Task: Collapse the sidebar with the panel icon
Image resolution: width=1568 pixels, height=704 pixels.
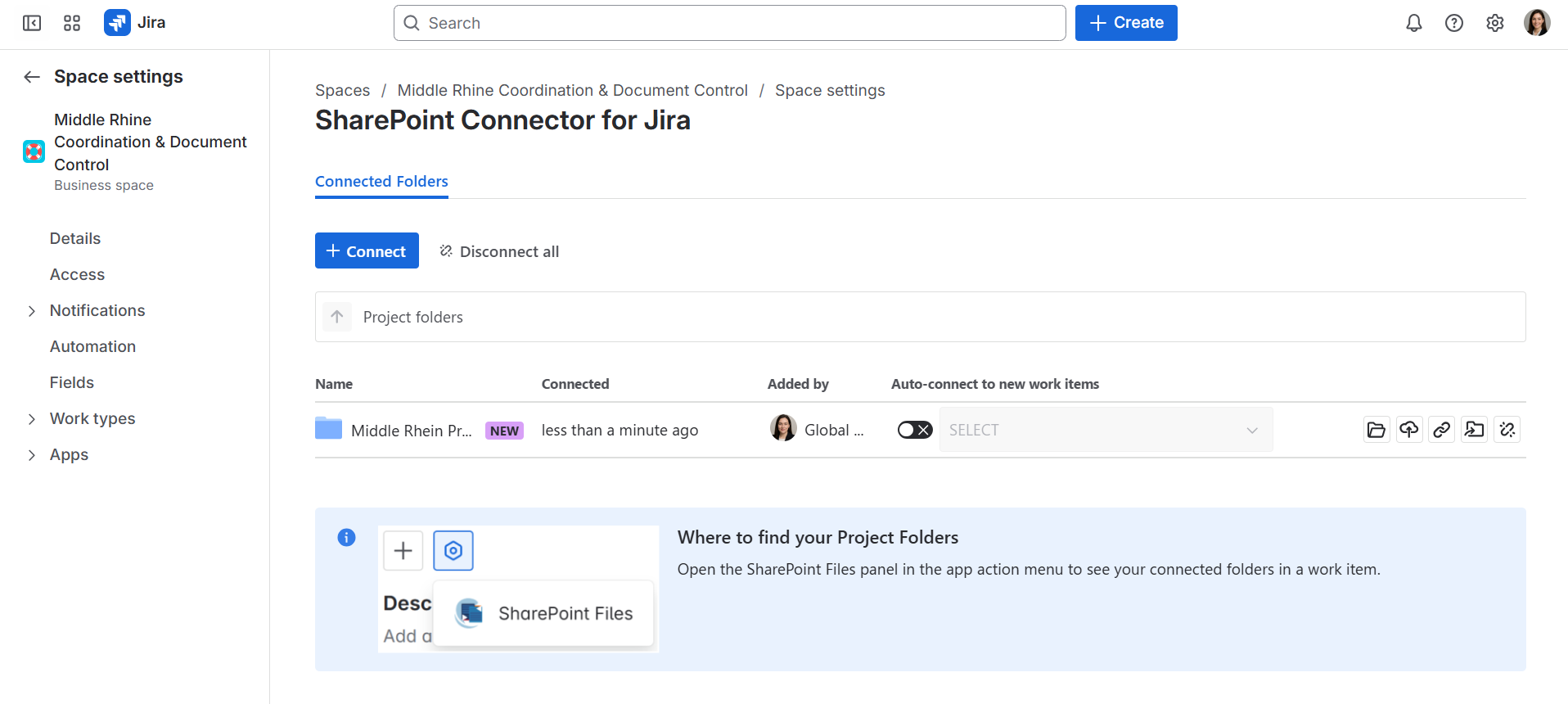Action: point(32,23)
